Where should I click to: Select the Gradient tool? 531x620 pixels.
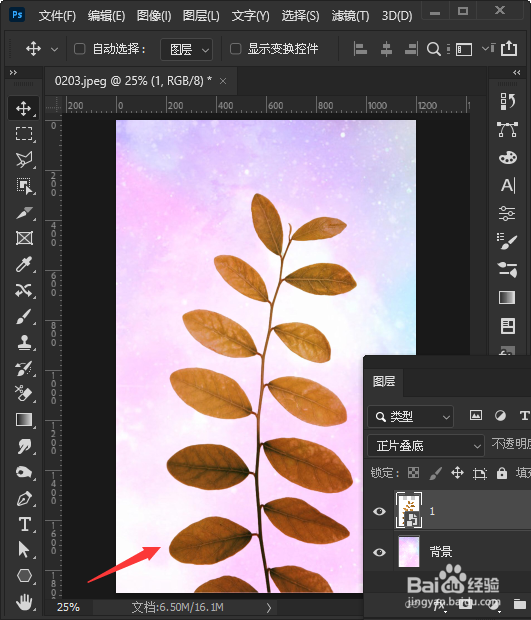point(24,420)
